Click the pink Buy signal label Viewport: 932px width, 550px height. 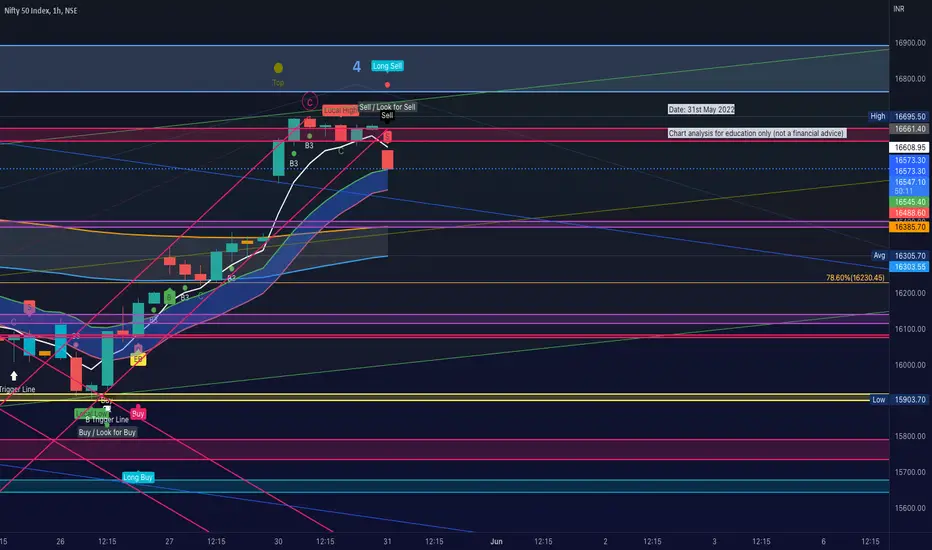click(x=138, y=414)
